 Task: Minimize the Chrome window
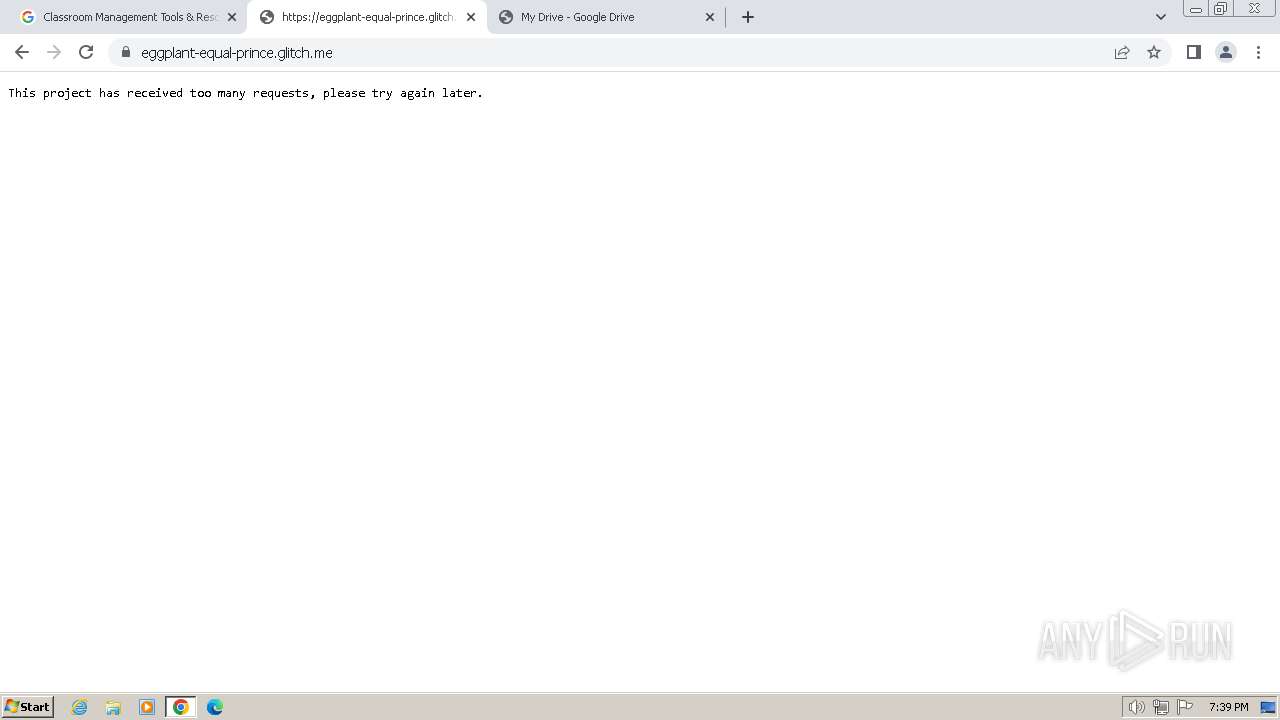click(1196, 9)
